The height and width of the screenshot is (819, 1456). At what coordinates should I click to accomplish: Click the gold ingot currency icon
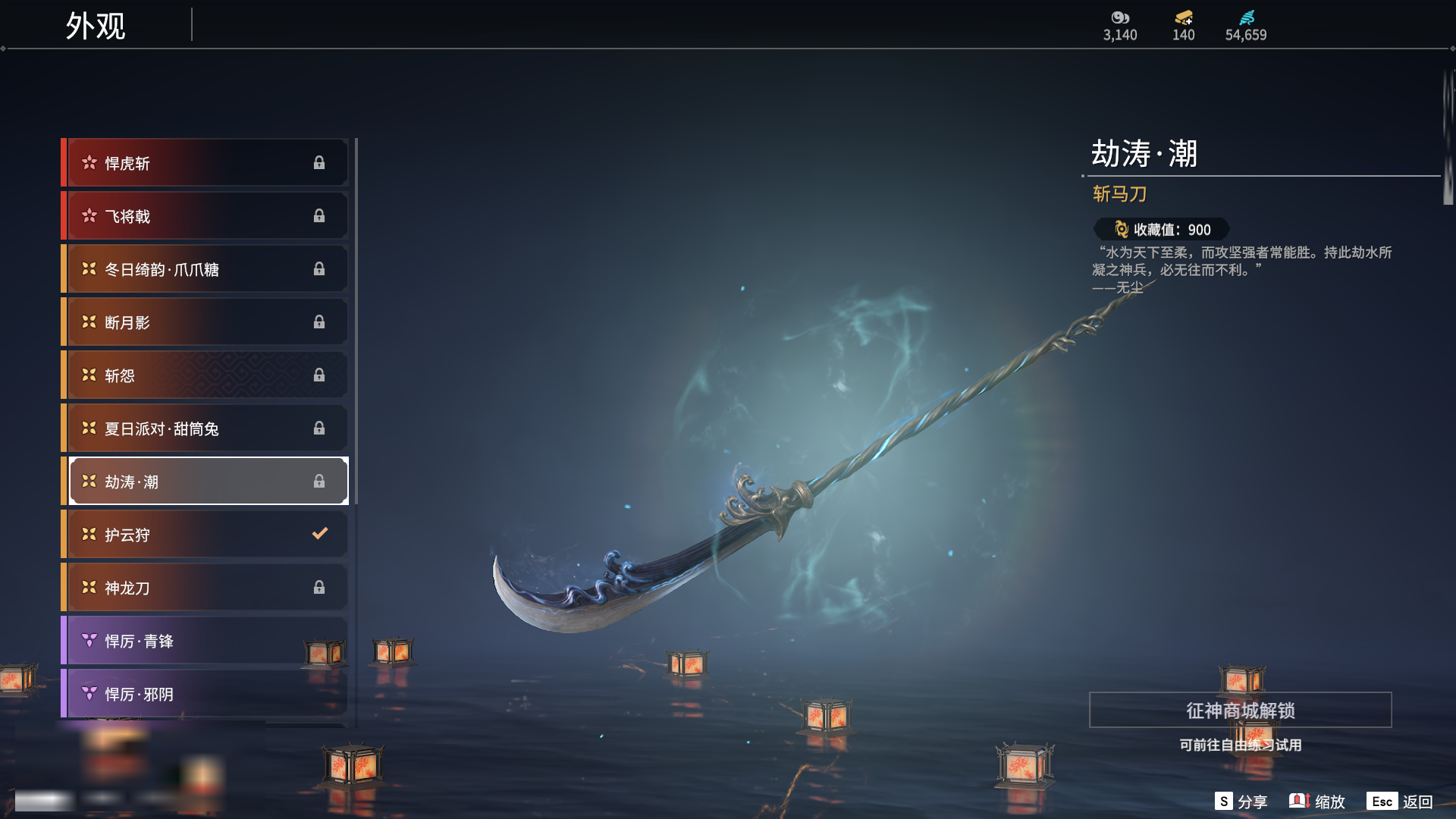click(x=1184, y=17)
